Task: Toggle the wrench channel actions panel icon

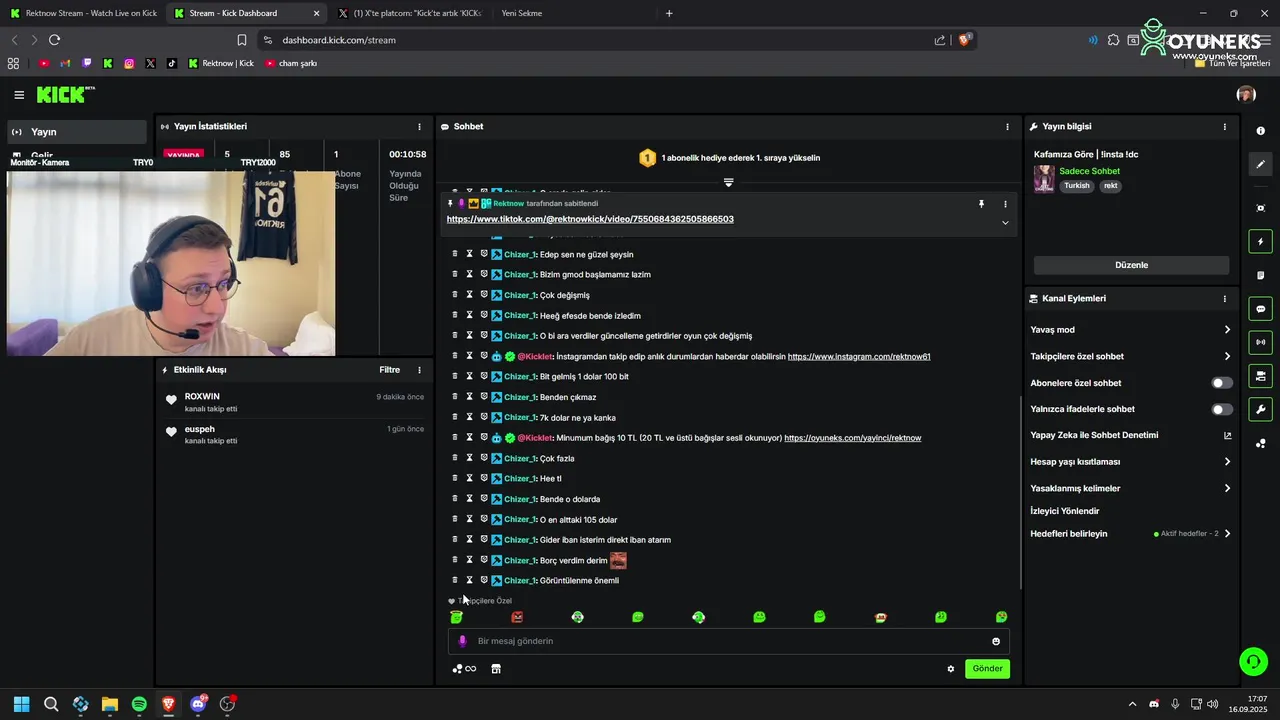Action: [x=1260, y=409]
